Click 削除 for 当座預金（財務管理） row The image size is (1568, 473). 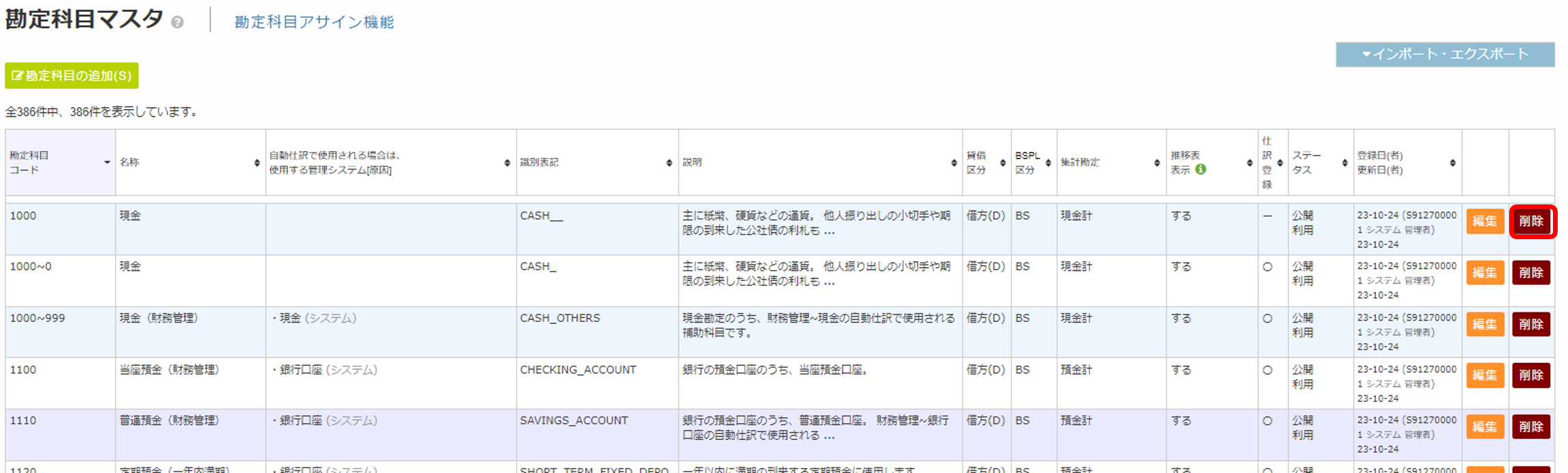pyautogui.click(x=1531, y=375)
